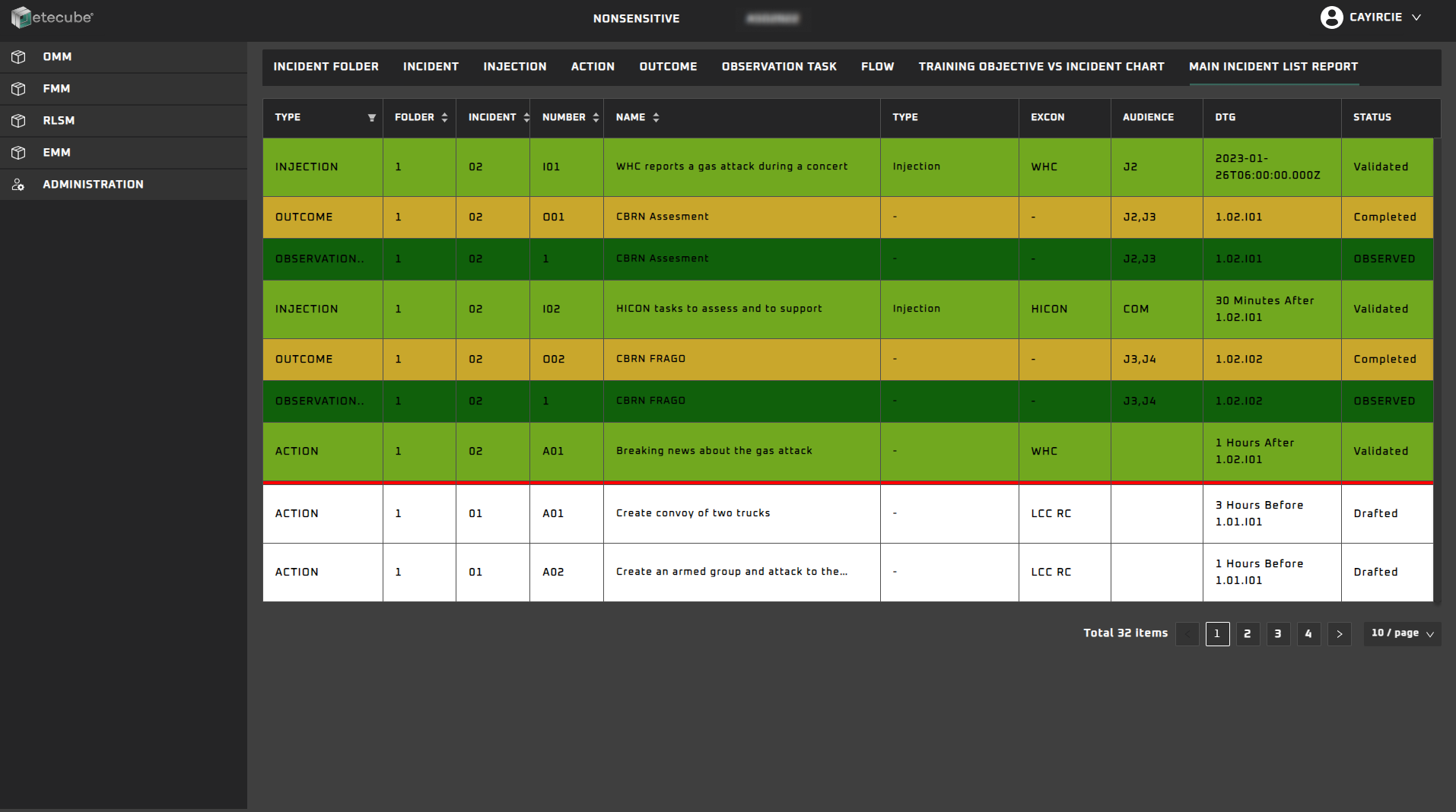Select 'HICON tasks to assess and to support'
The image size is (1456, 812).
click(719, 309)
